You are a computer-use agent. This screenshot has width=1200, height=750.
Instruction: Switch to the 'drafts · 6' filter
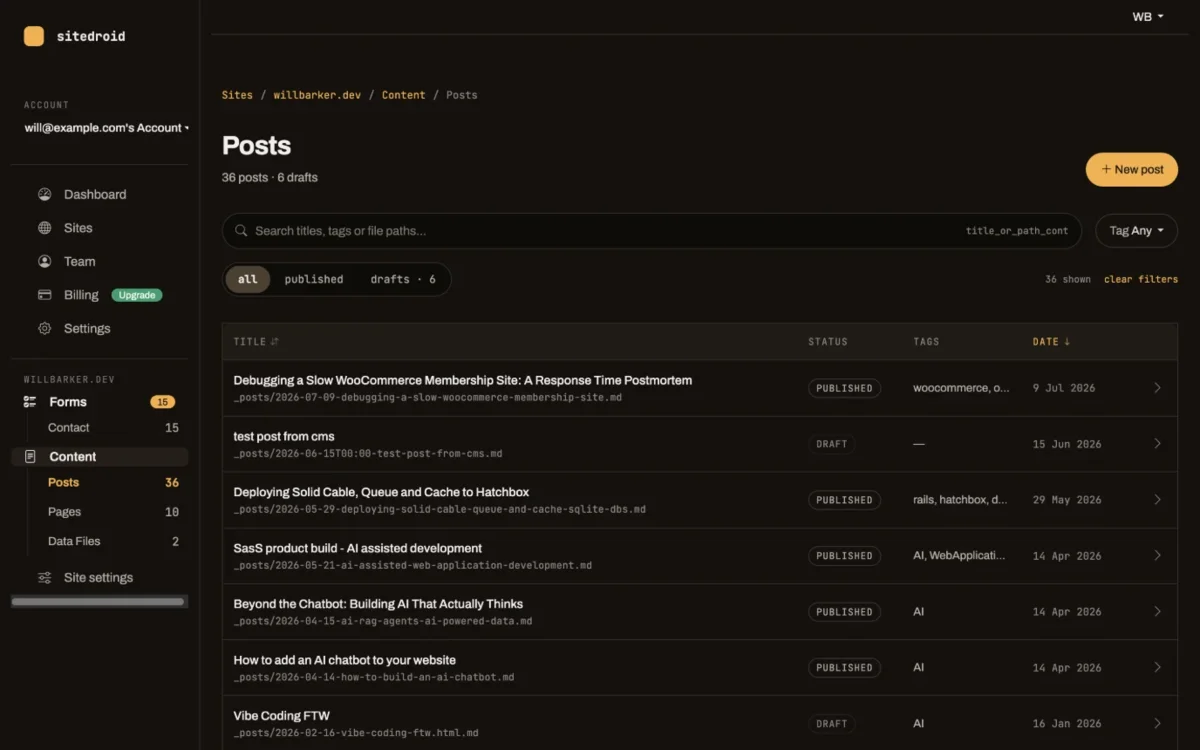(403, 280)
